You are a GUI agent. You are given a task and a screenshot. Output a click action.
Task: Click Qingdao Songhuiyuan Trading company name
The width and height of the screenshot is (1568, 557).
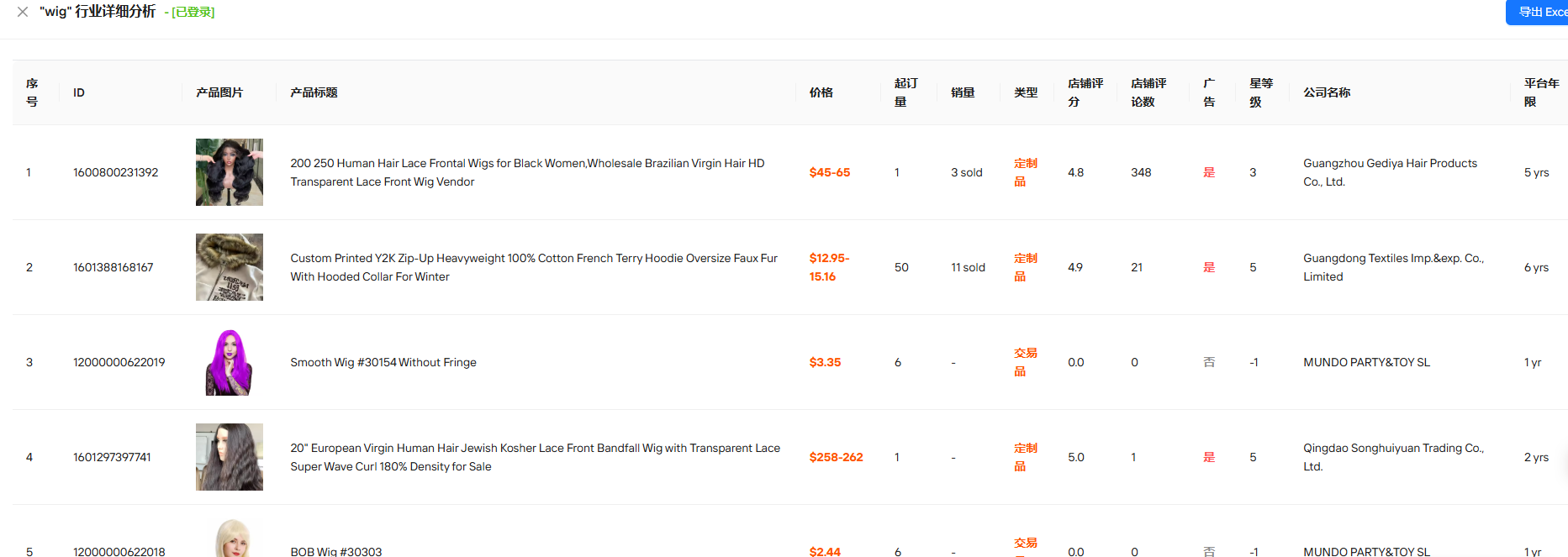pyautogui.click(x=1392, y=457)
